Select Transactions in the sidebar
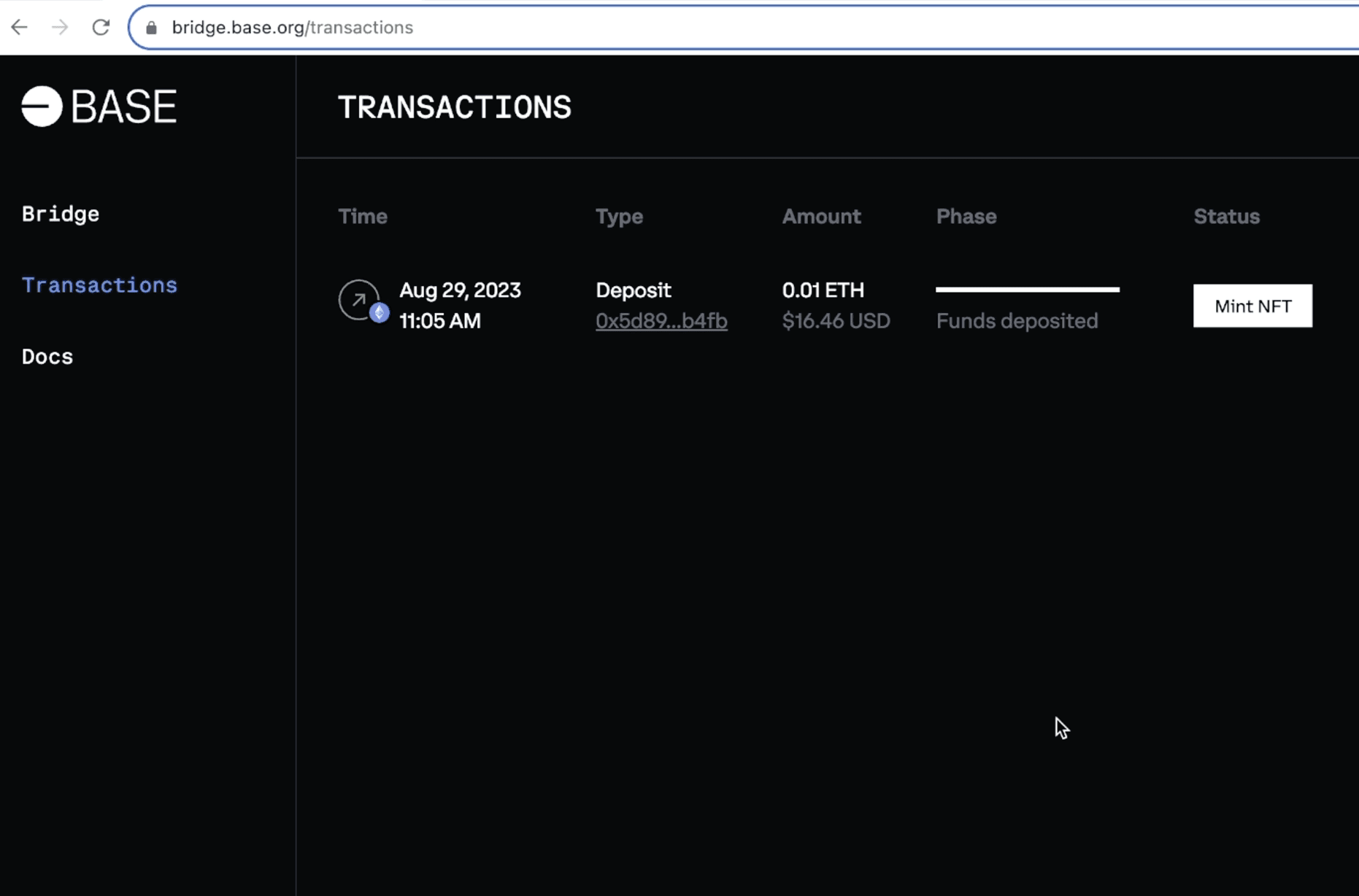 coord(99,285)
